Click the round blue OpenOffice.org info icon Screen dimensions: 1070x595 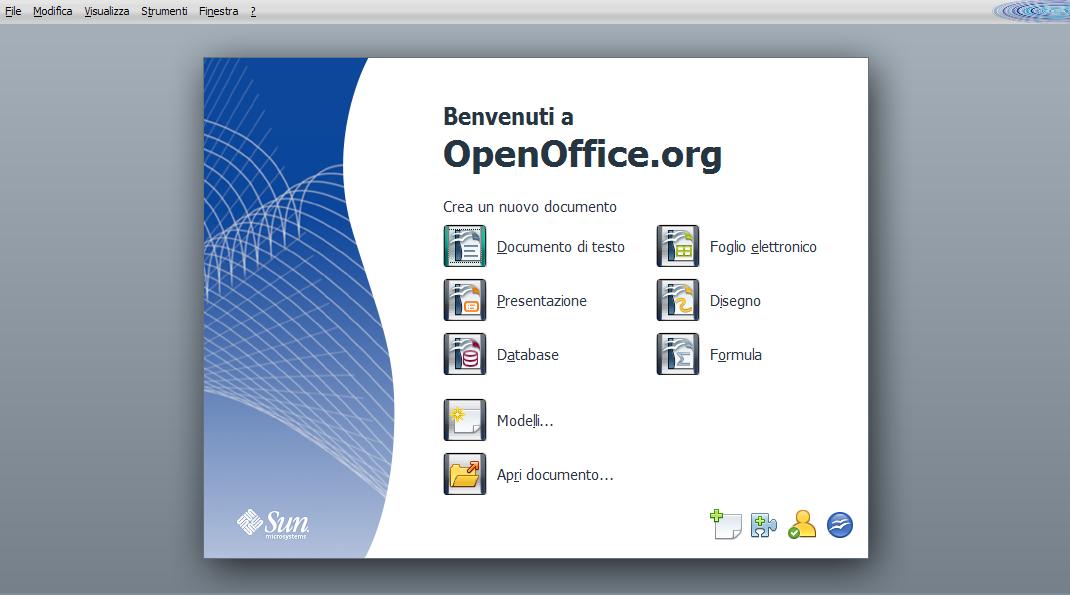pyautogui.click(x=840, y=525)
